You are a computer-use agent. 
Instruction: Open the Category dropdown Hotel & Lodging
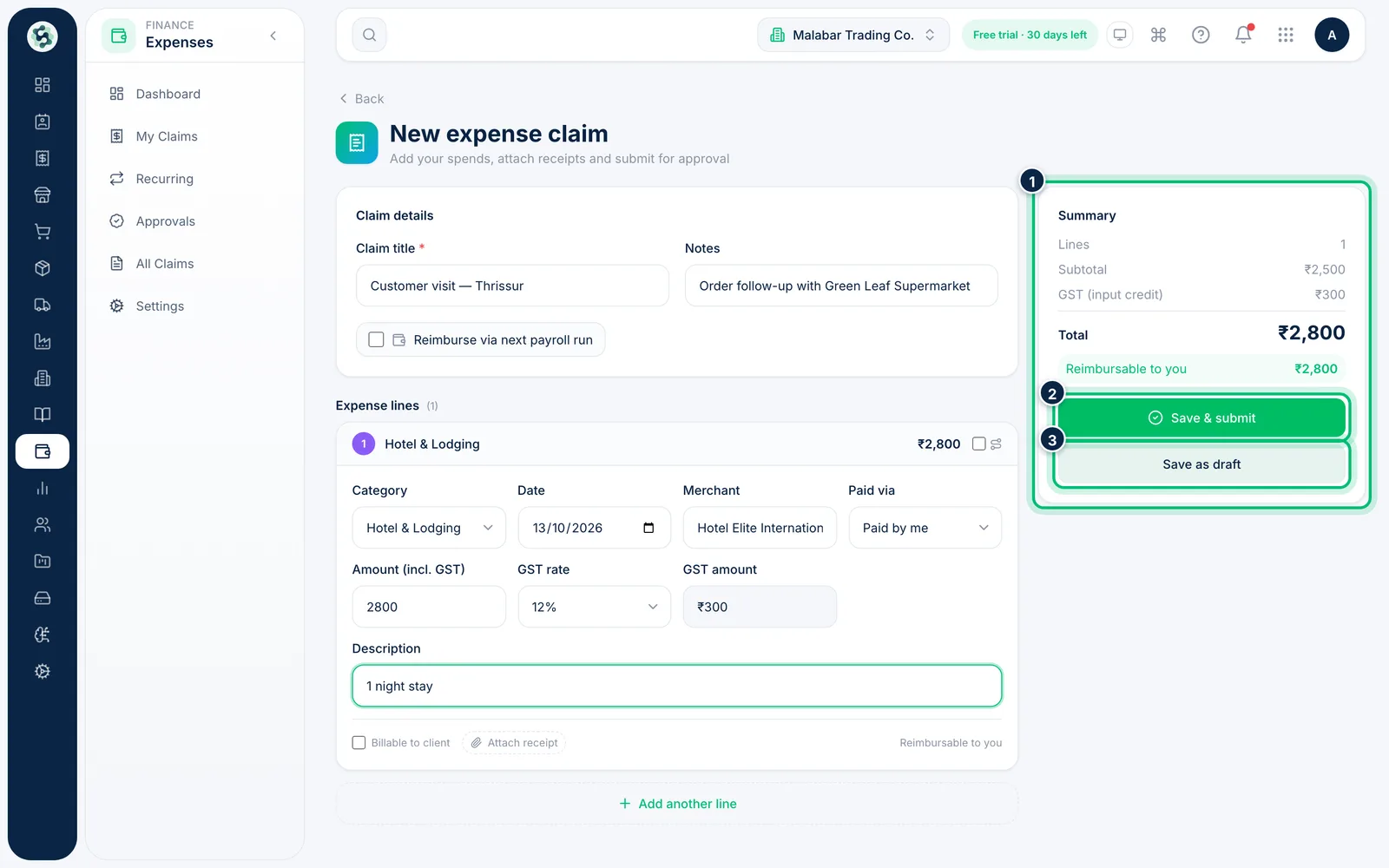pyautogui.click(x=429, y=528)
